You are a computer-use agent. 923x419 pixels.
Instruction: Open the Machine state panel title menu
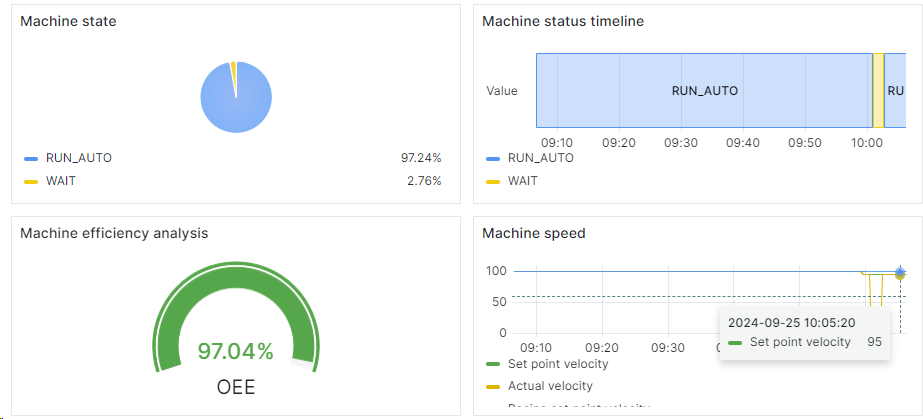(x=68, y=21)
